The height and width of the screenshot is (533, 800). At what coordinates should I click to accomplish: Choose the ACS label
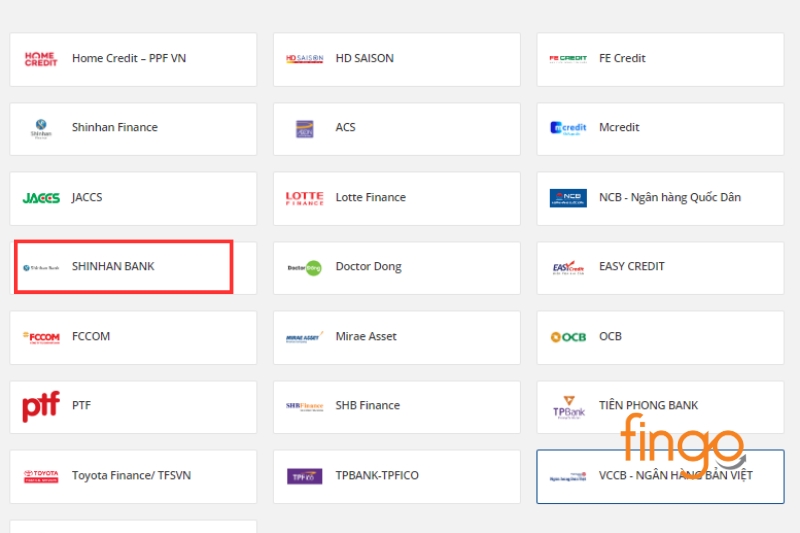pyautogui.click(x=345, y=128)
